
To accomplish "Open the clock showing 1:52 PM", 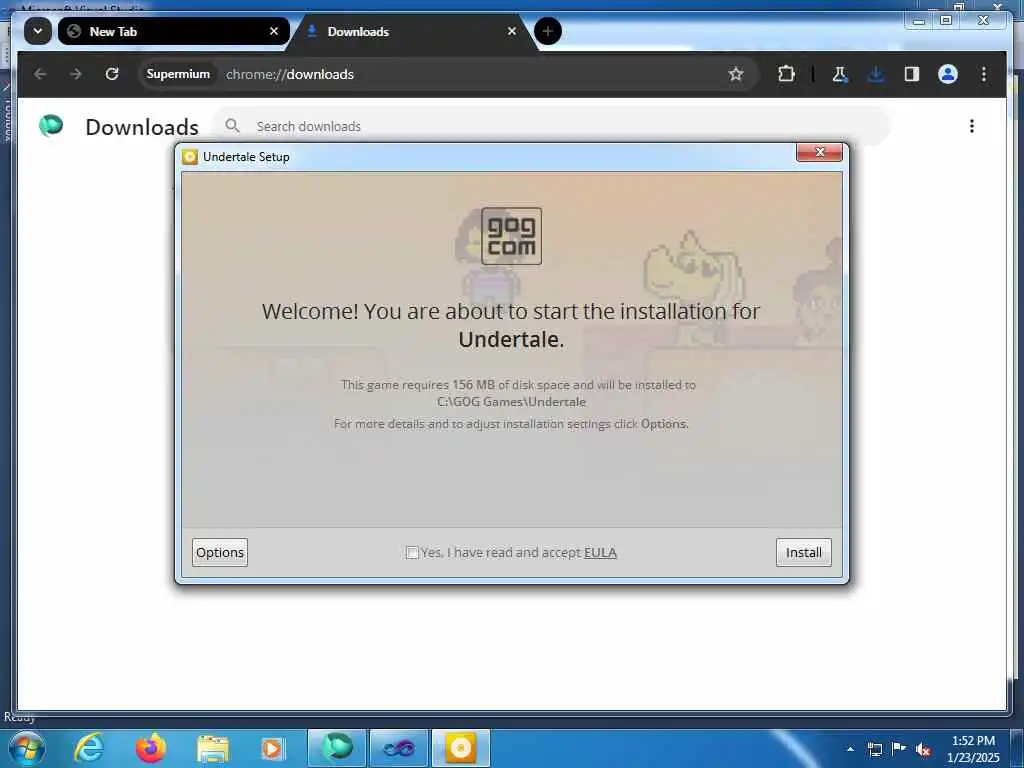I will click(973, 748).
